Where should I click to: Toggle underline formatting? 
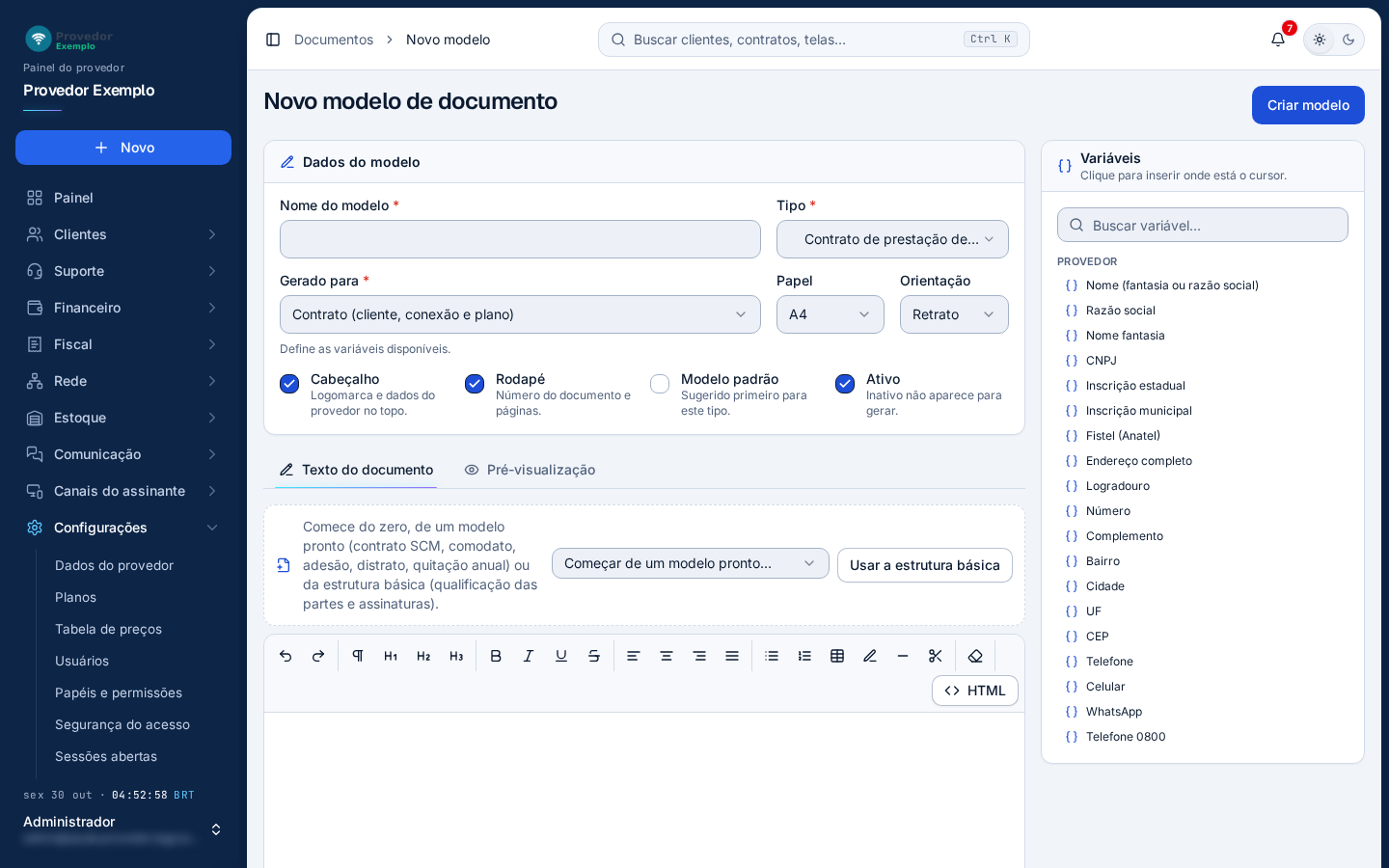pyautogui.click(x=561, y=656)
